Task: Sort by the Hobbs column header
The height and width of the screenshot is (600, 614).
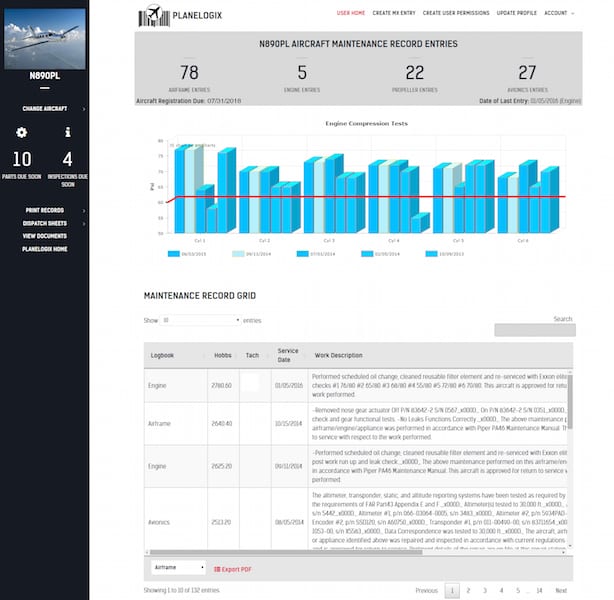Action: (223, 356)
